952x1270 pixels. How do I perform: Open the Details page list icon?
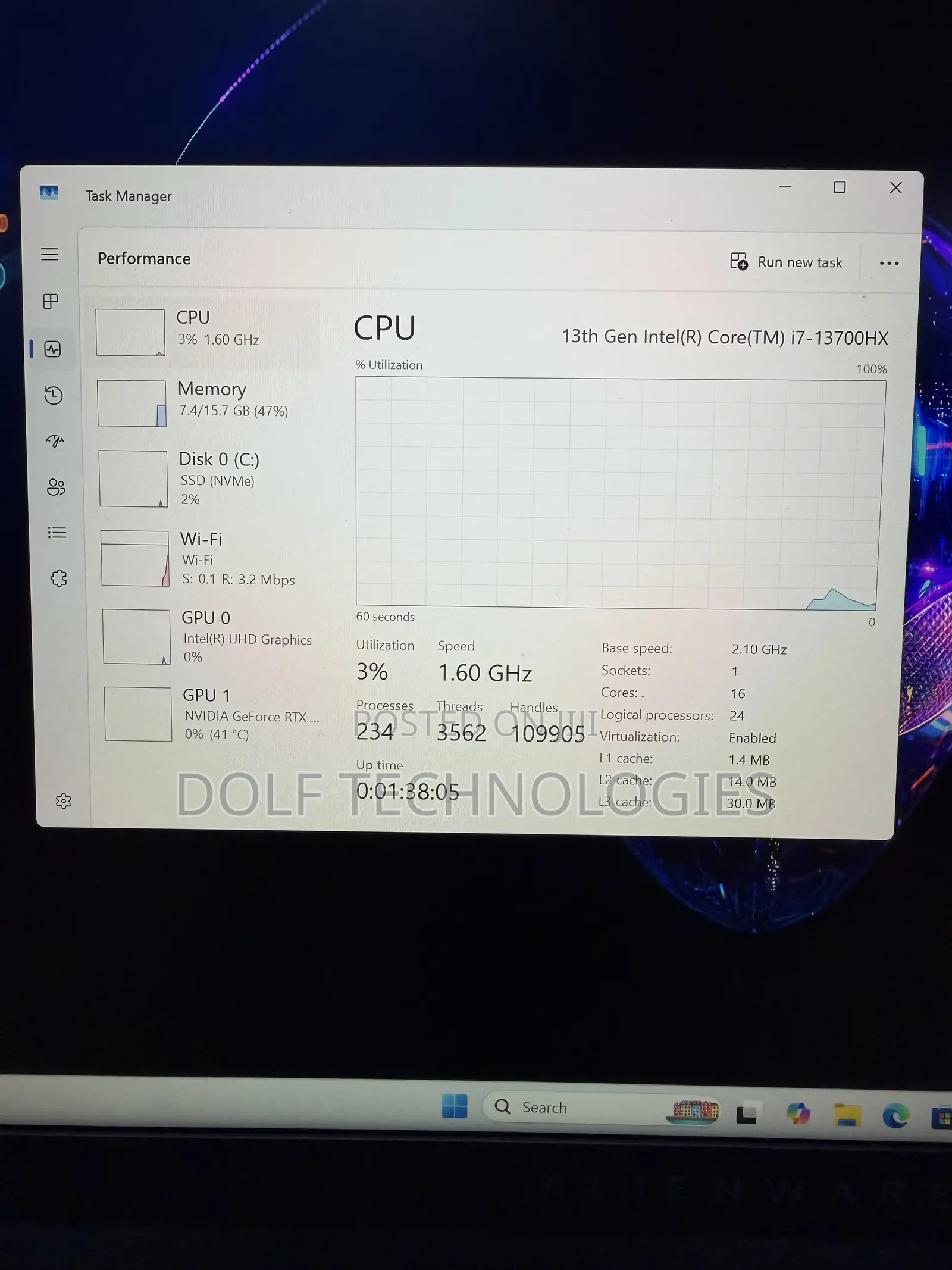(57, 532)
